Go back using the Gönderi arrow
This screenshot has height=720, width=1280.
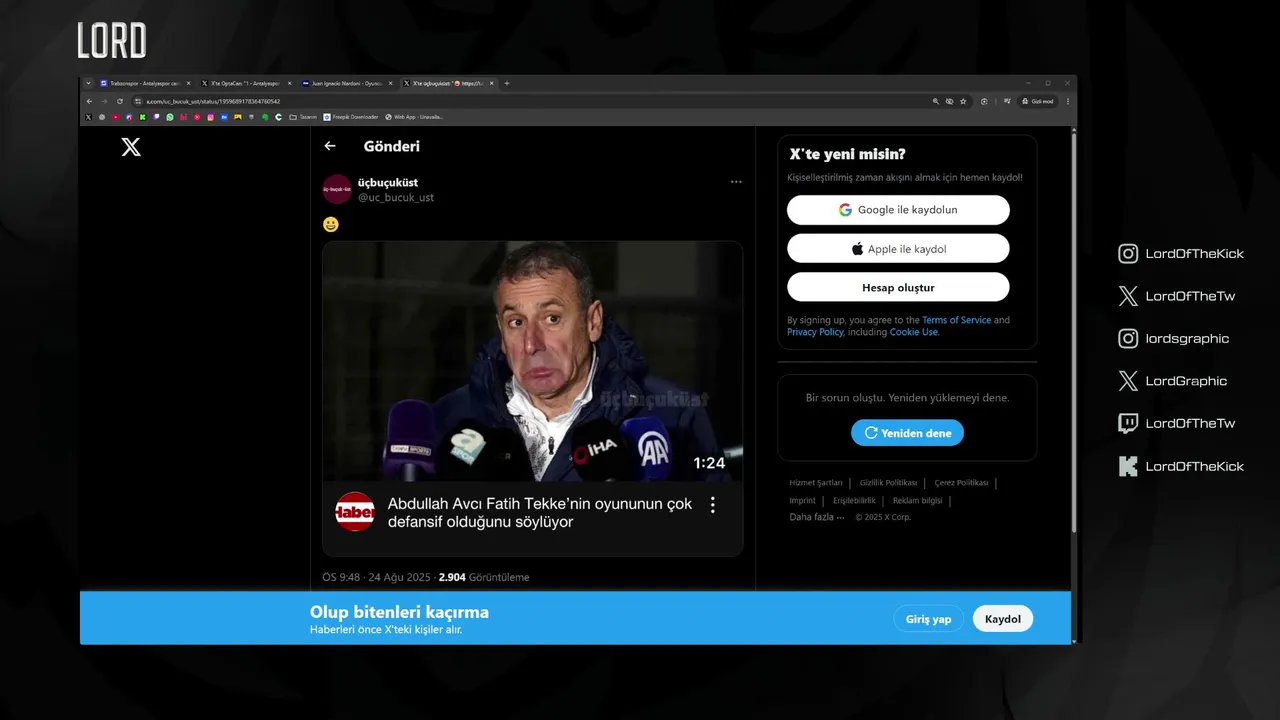[x=330, y=146]
